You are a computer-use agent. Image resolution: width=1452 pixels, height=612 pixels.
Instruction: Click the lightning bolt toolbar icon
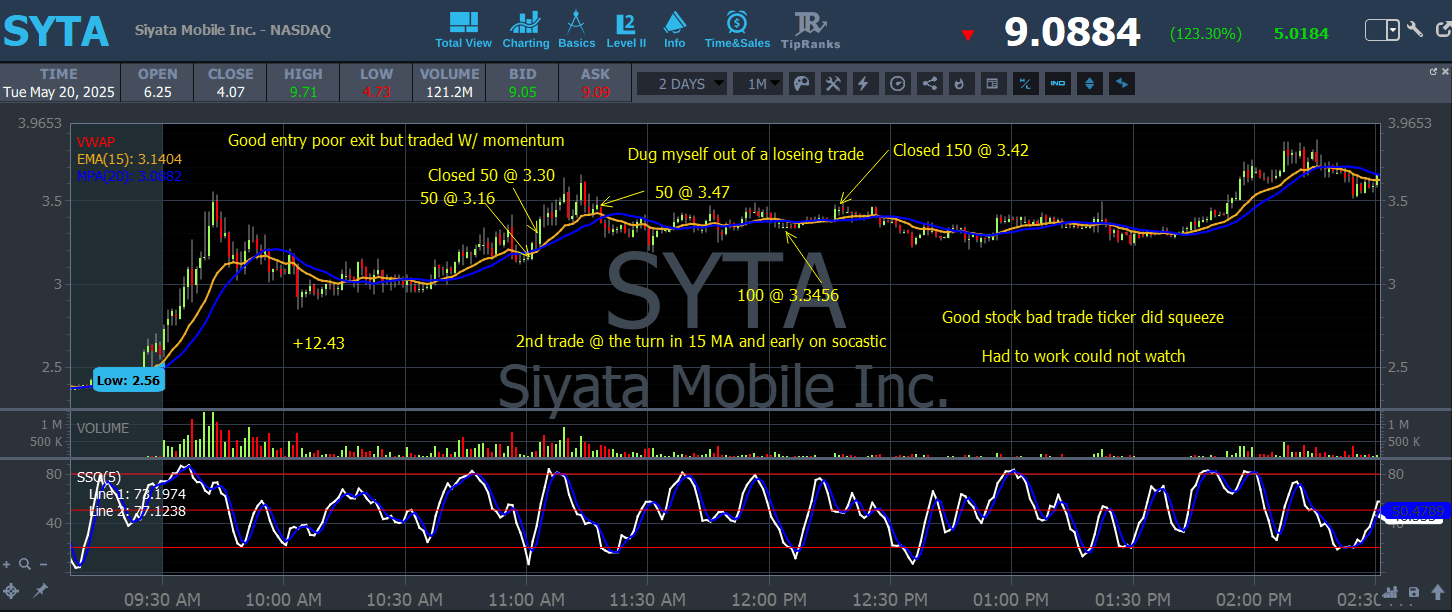865,84
